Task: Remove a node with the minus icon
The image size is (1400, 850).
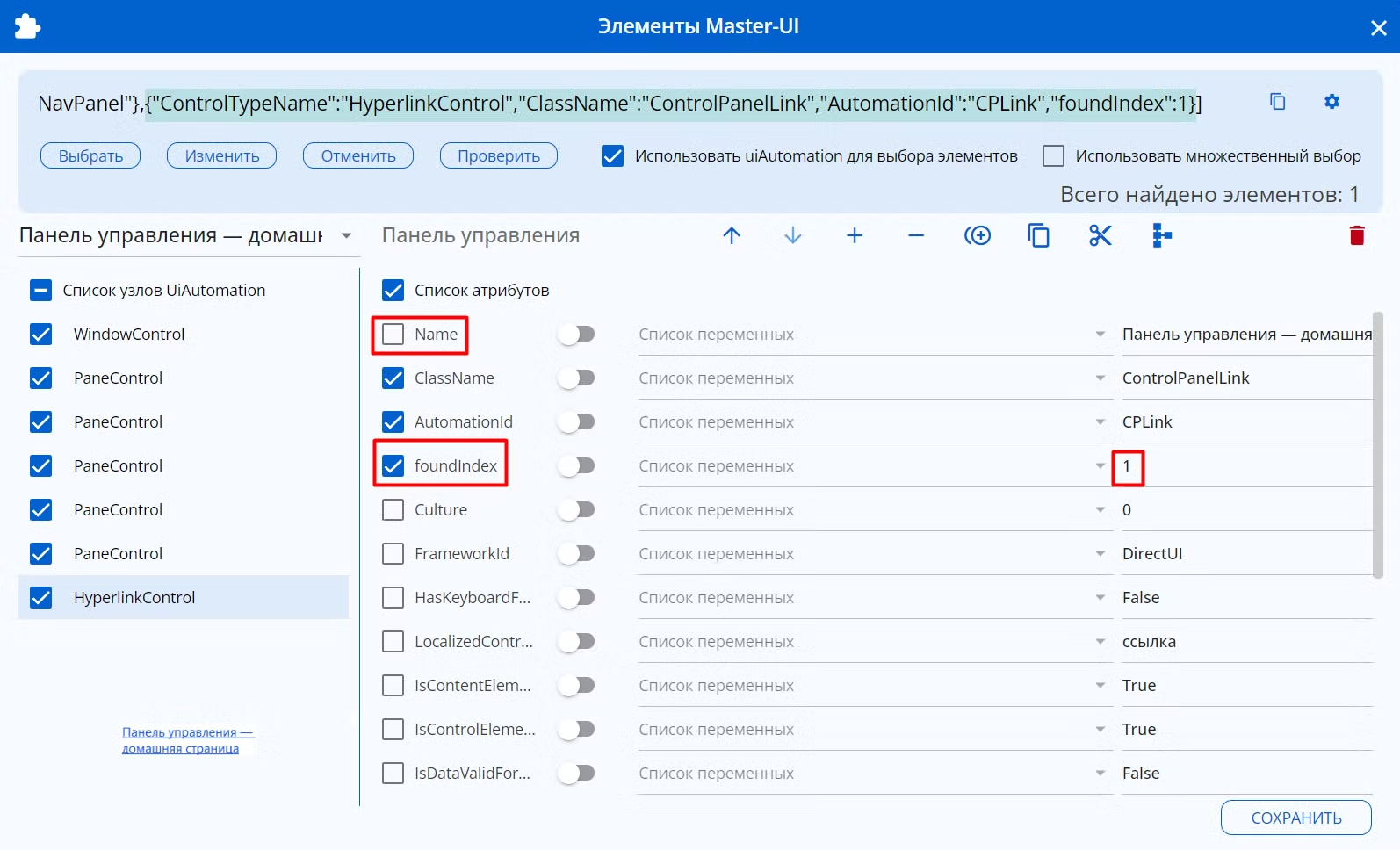Action: [x=916, y=235]
